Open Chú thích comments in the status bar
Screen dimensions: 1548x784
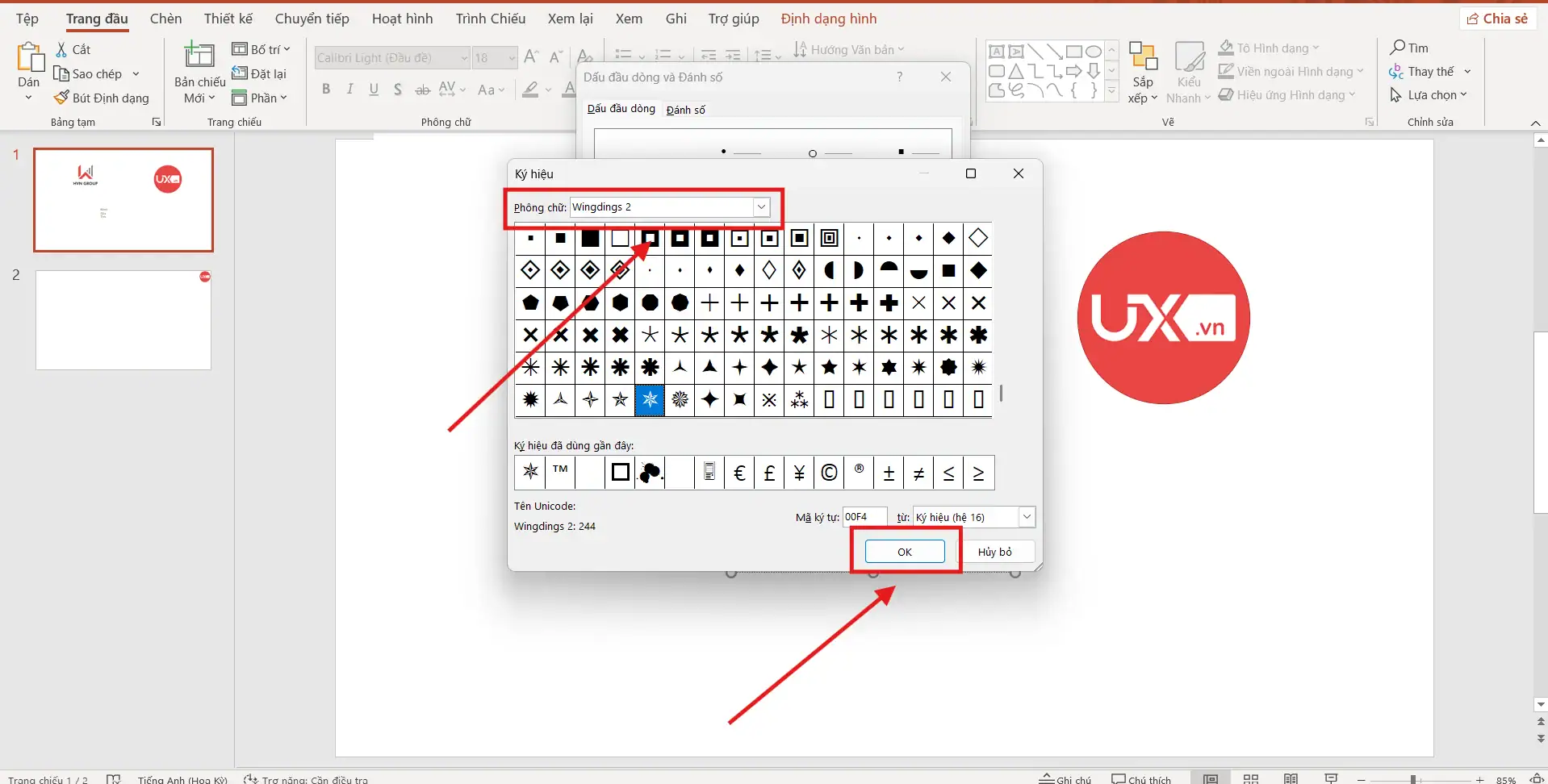coord(1141,779)
